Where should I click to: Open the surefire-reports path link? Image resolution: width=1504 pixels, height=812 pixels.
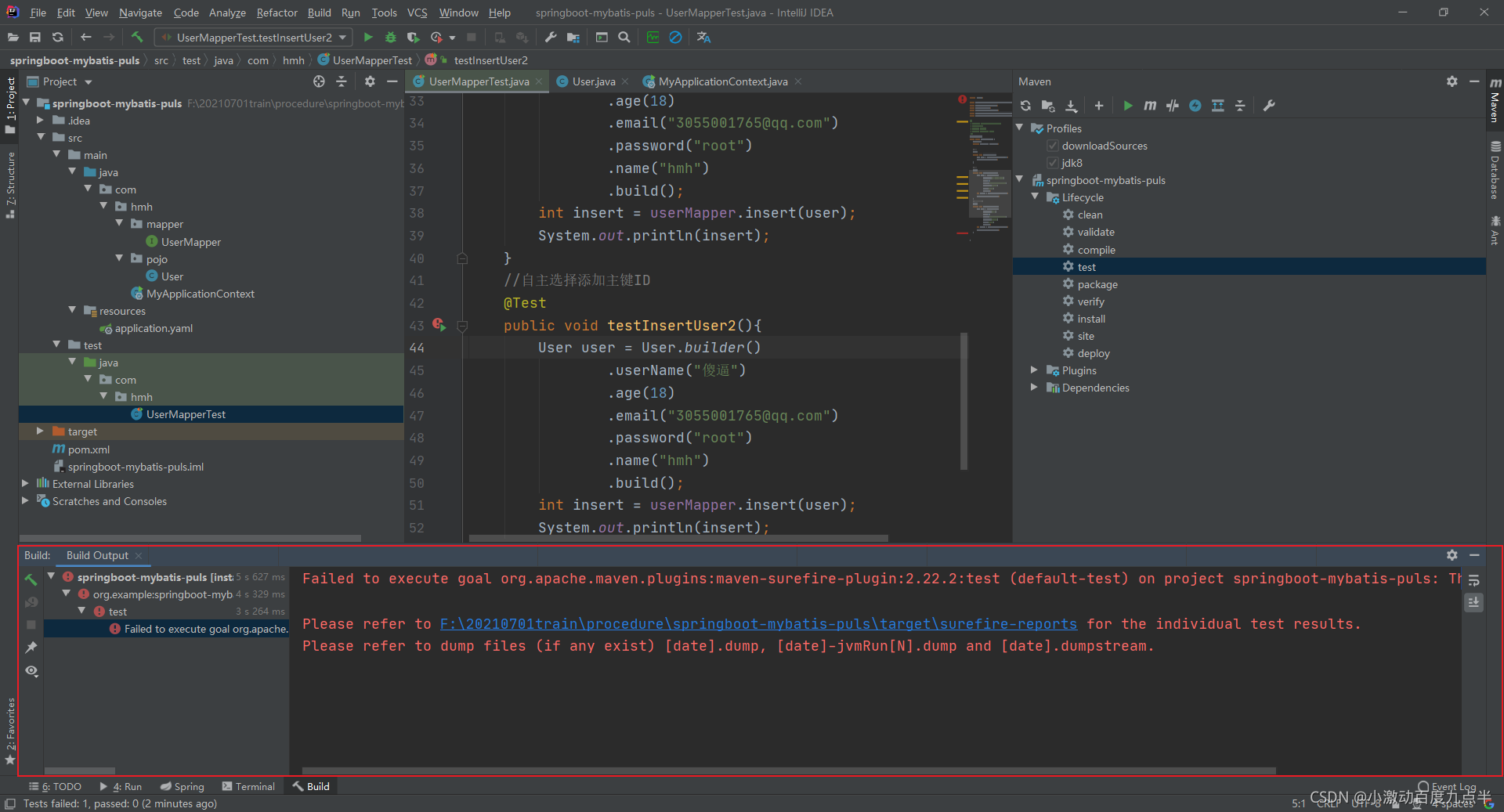pos(758,624)
